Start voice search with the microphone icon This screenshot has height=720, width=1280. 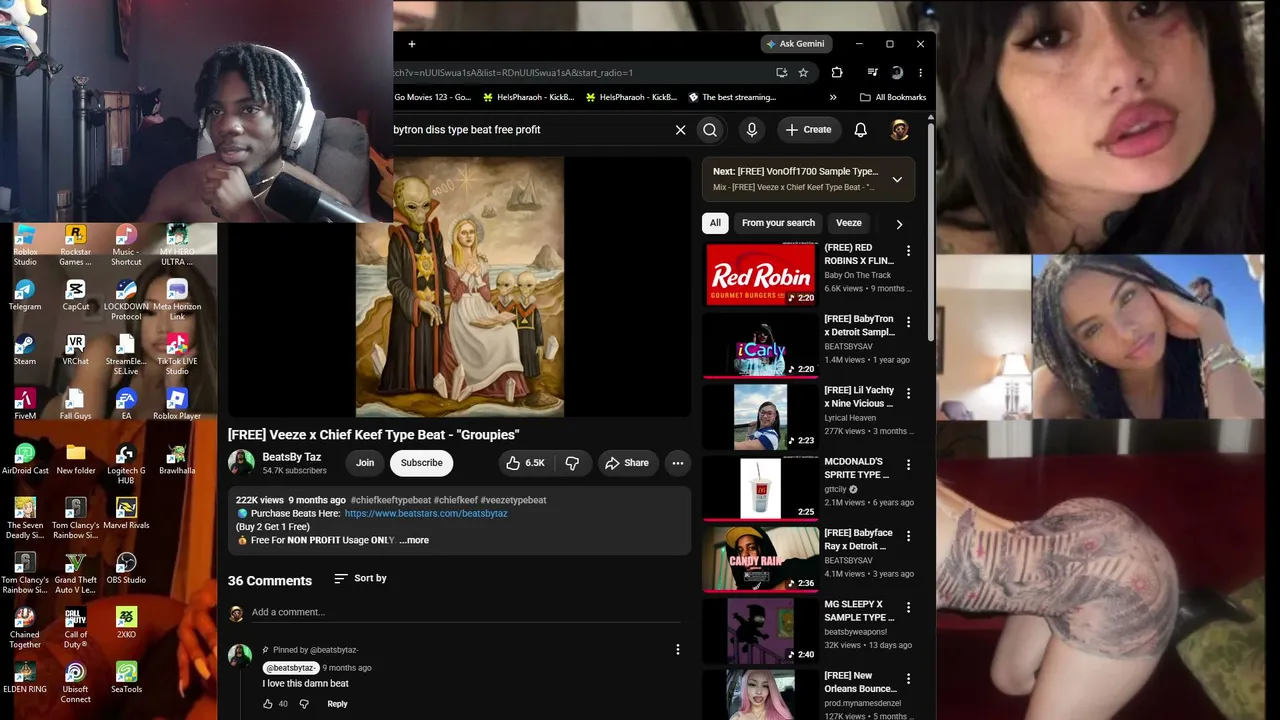tap(752, 130)
